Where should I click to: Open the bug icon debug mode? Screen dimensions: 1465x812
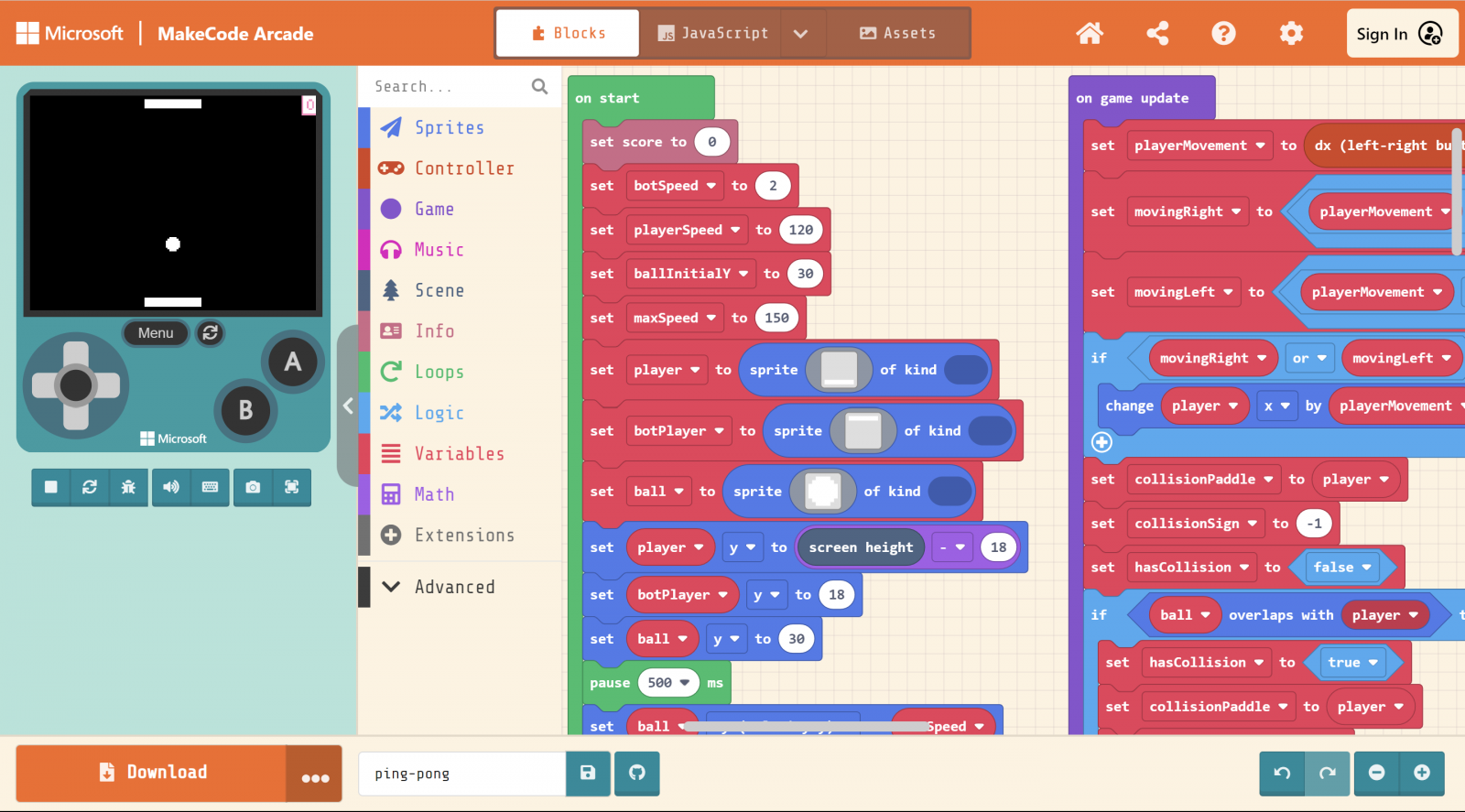[128, 487]
